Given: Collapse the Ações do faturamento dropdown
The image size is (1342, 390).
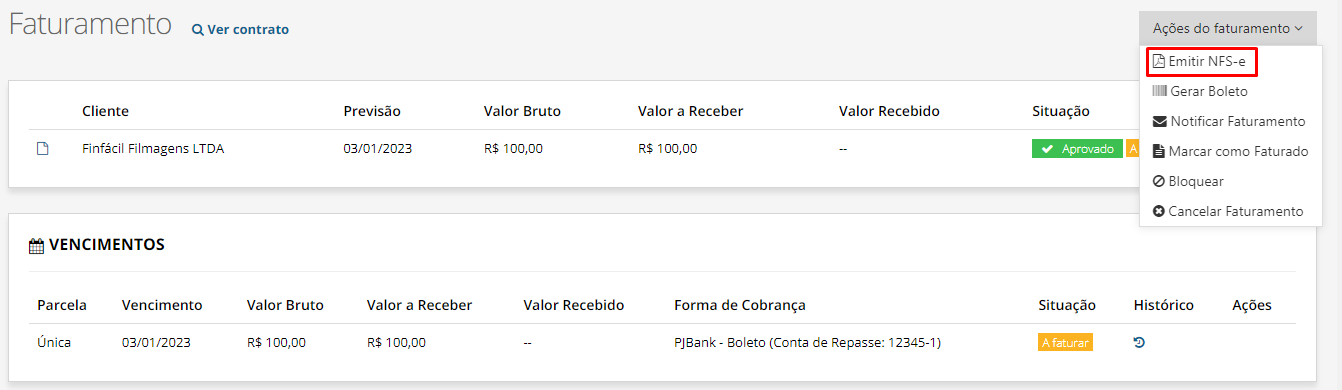Looking at the screenshot, I should (1227, 28).
